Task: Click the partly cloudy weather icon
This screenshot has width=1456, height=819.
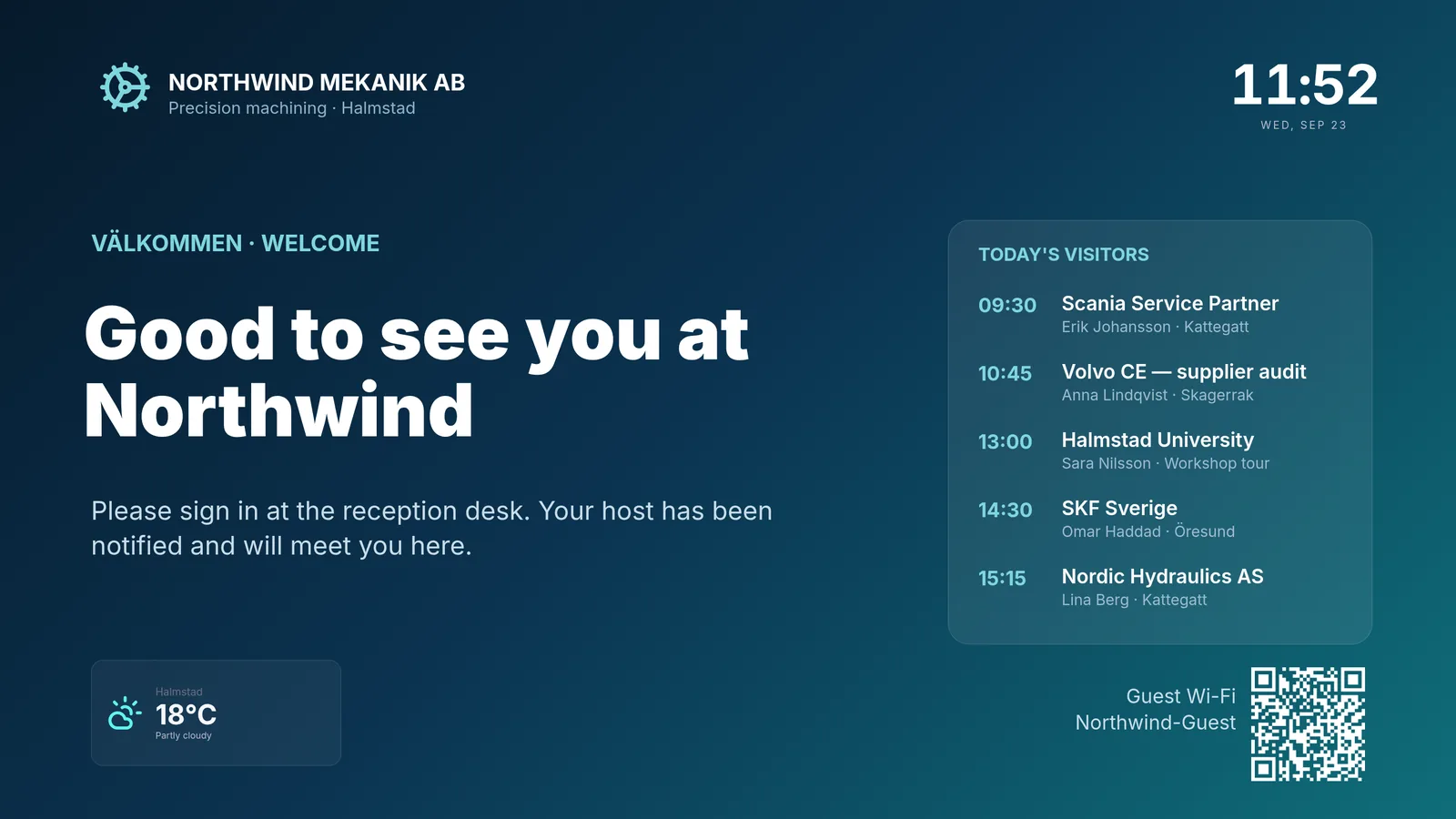Action: [x=125, y=713]
